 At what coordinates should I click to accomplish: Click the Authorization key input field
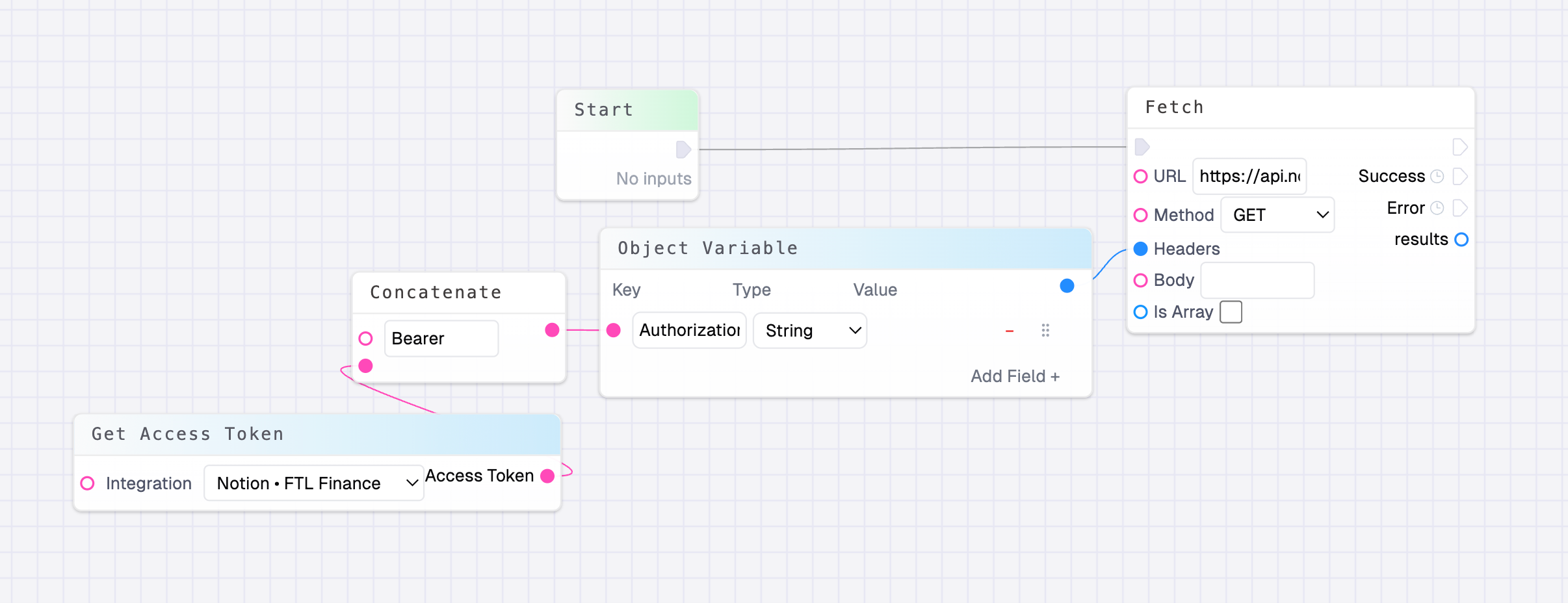689,331
